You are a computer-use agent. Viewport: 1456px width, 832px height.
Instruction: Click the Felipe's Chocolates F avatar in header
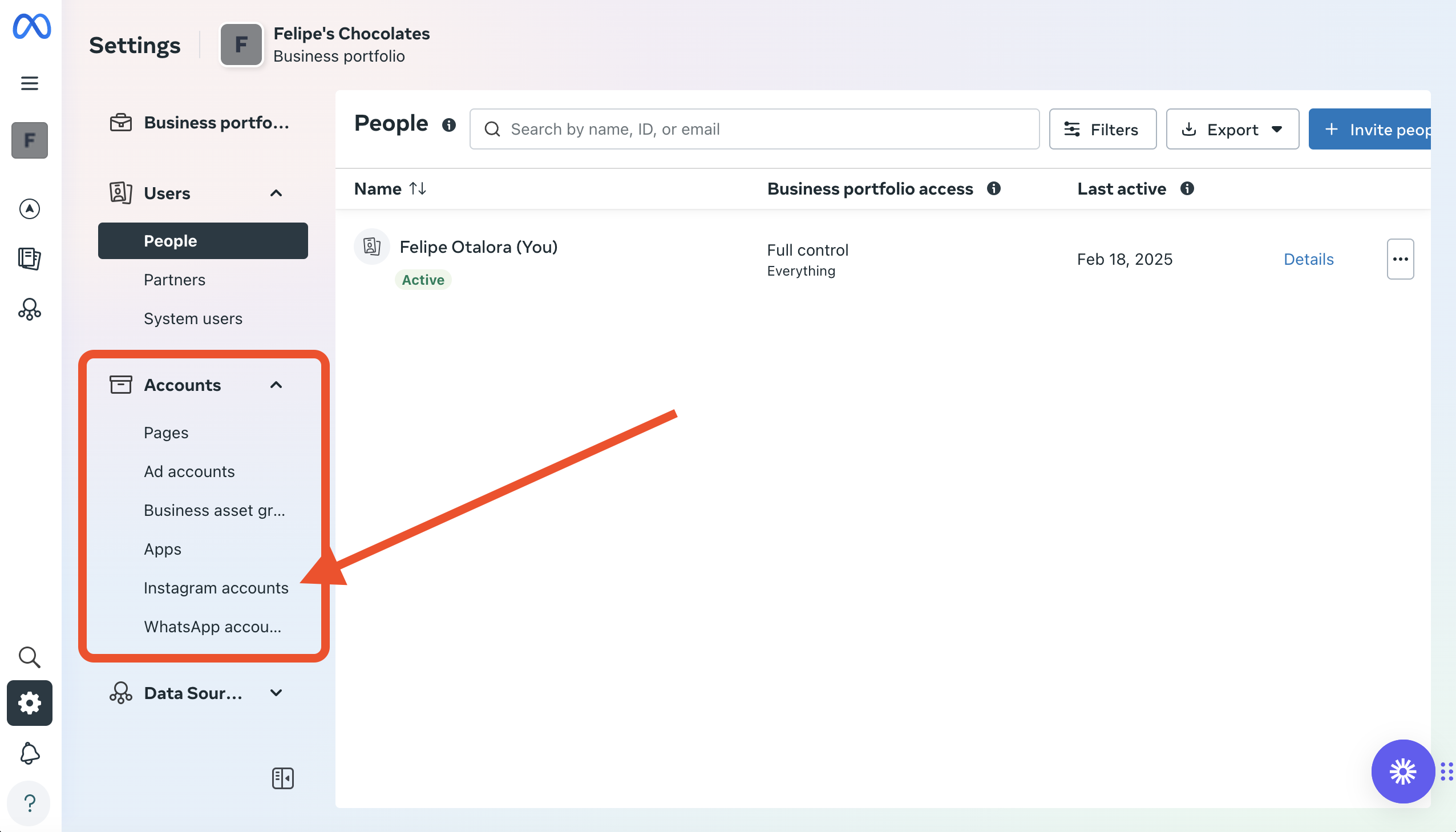click(241, 45)
